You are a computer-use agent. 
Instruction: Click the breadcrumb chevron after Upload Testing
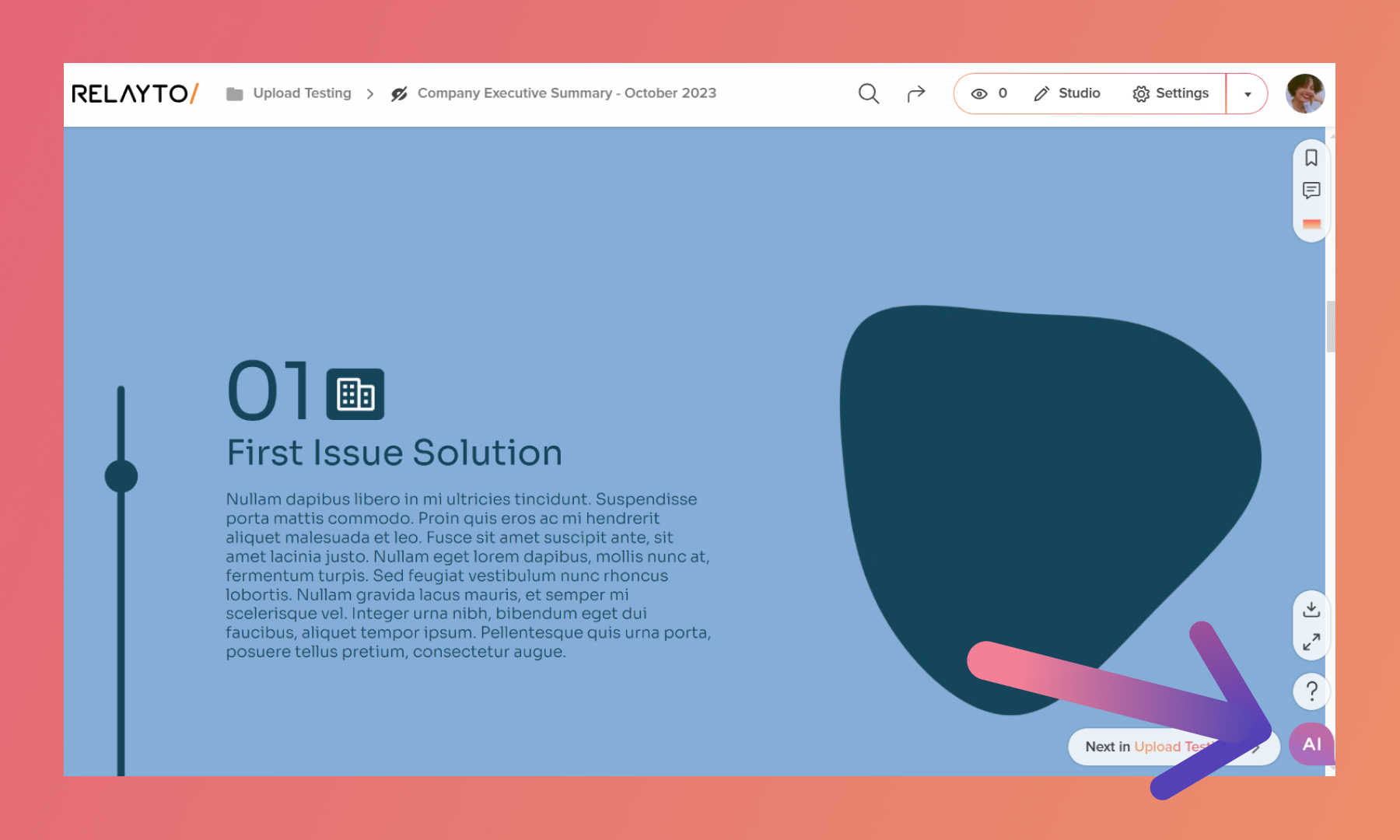click(370, 94)
